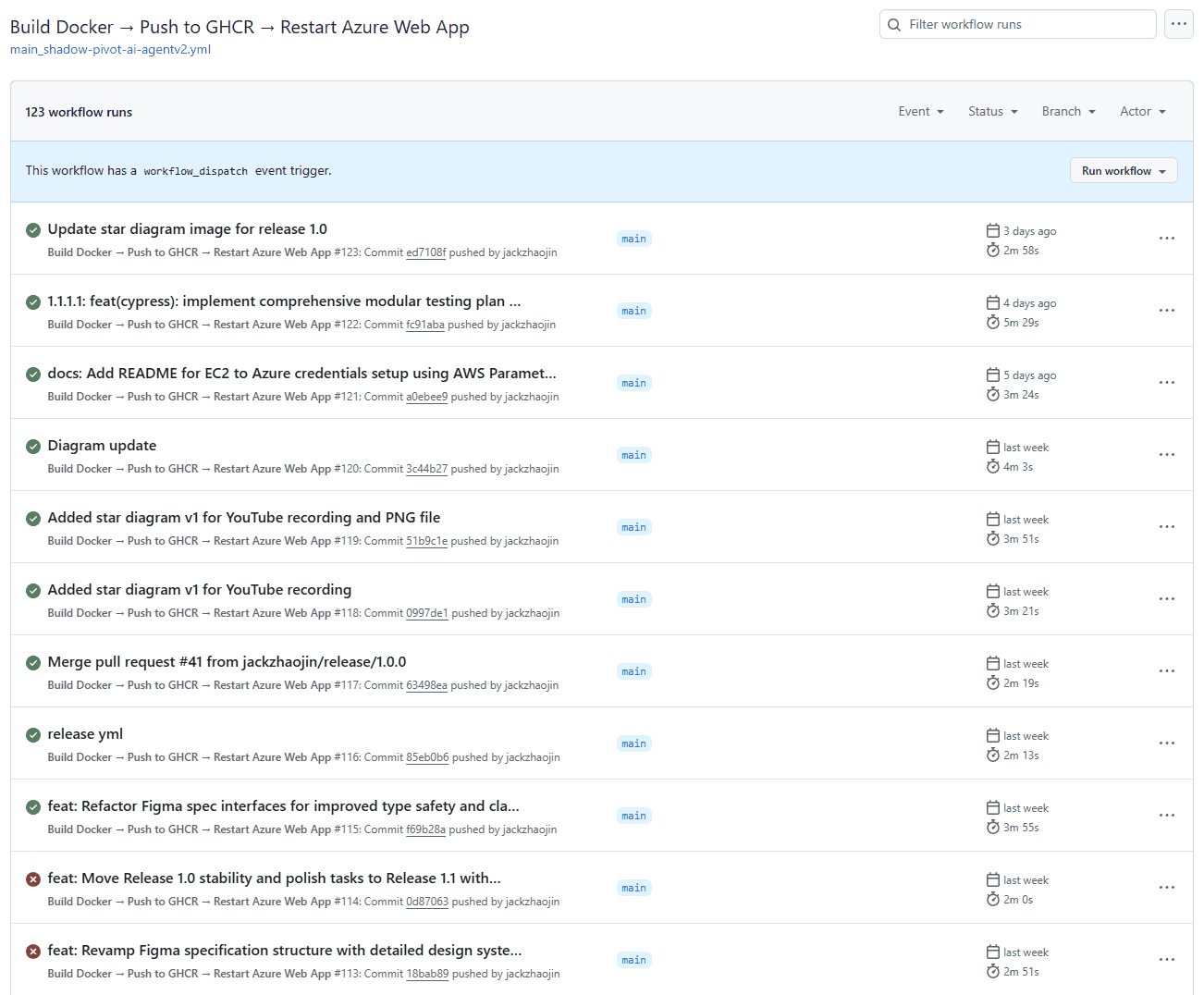1204x995 pixels.
Task: Click success status icon for Diagram update
Action: (x=33, y=446)
